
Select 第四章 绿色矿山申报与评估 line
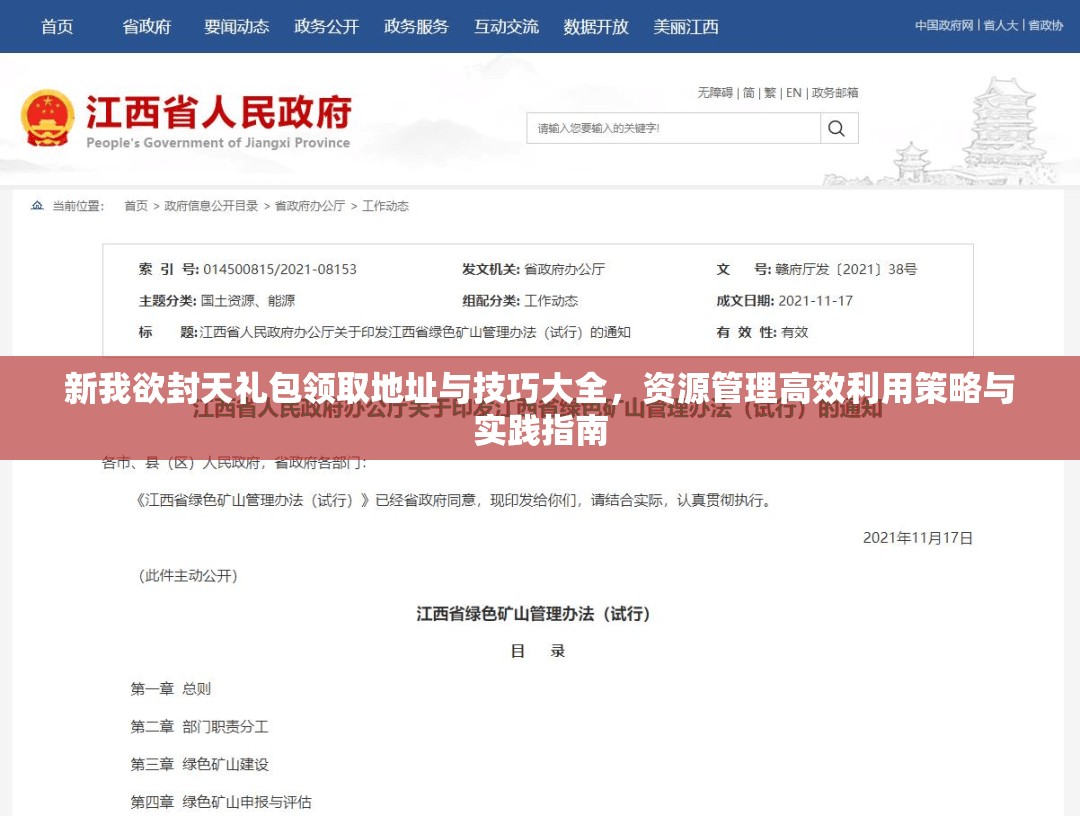point(221,802)
